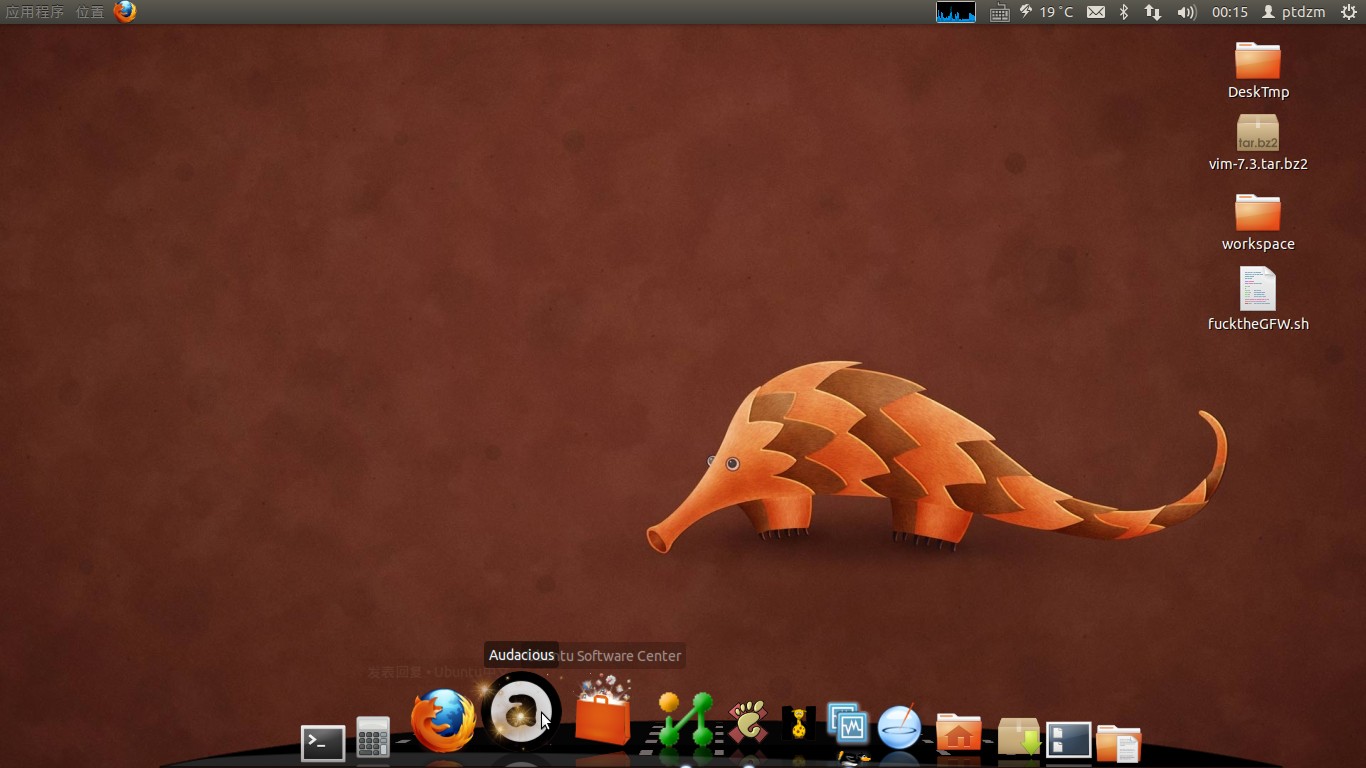Image resolution: width=1366 pixels, height=768 pixels.
Task: Select the vim-7.3.tar.bz2 archive file
Action: click(x=1258, y=142)
